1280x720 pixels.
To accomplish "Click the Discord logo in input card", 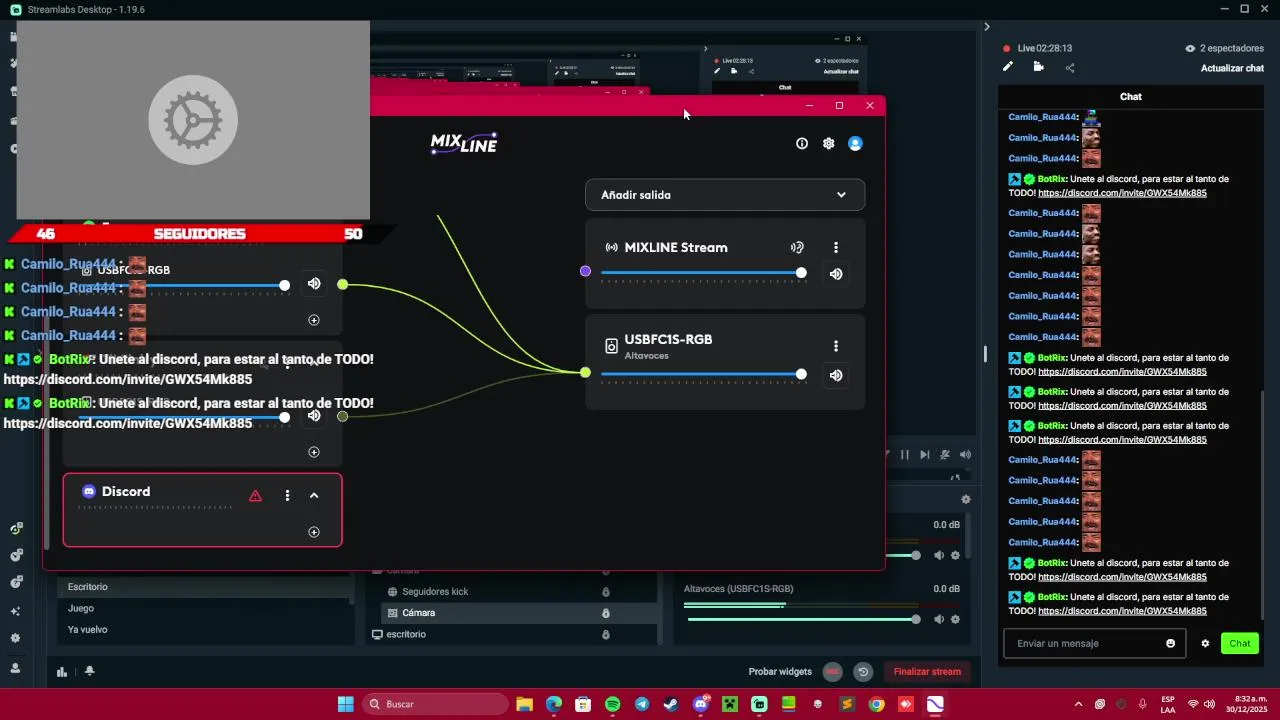I will [89, 492].
